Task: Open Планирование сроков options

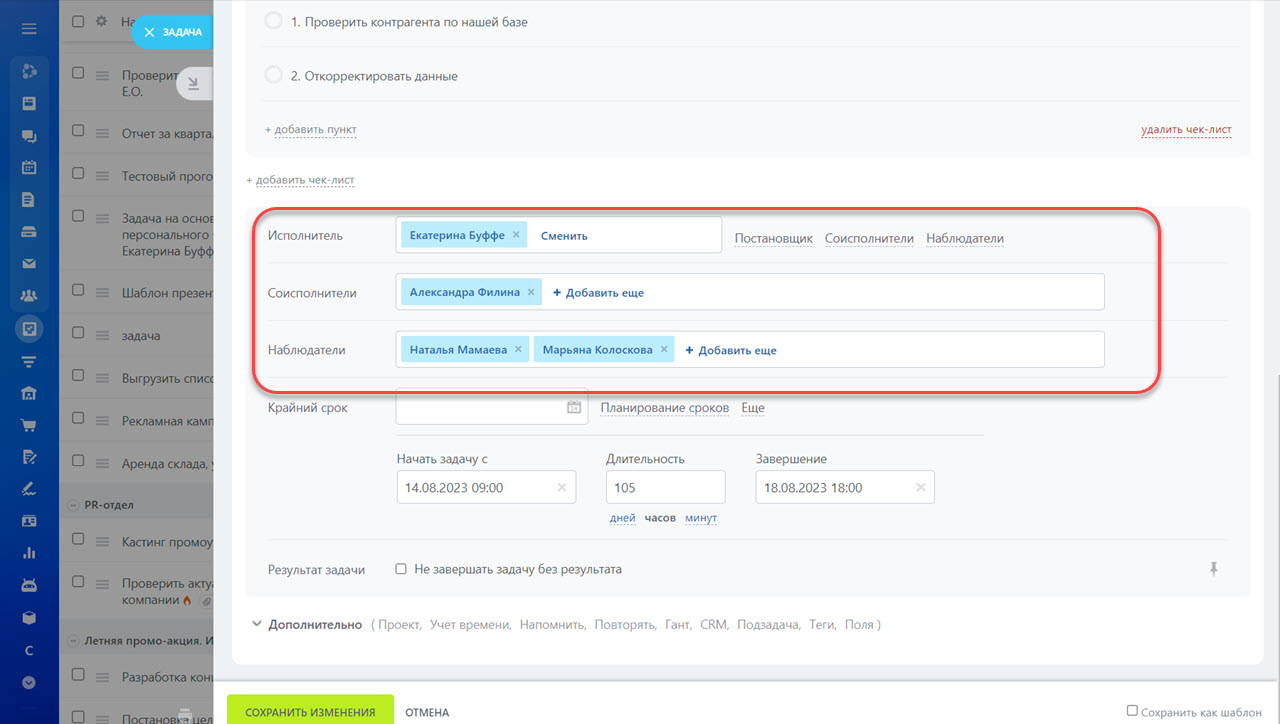Action: (x=665, y=408)
